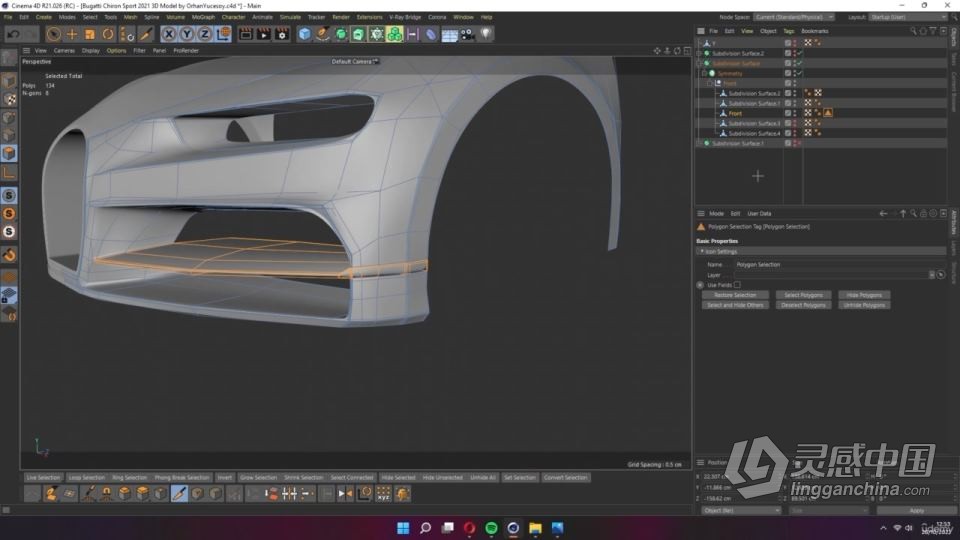The image size is (960, 540).
Task: Click the Mirror icon in bottom toolbar
Action: [x=345, y=493]
